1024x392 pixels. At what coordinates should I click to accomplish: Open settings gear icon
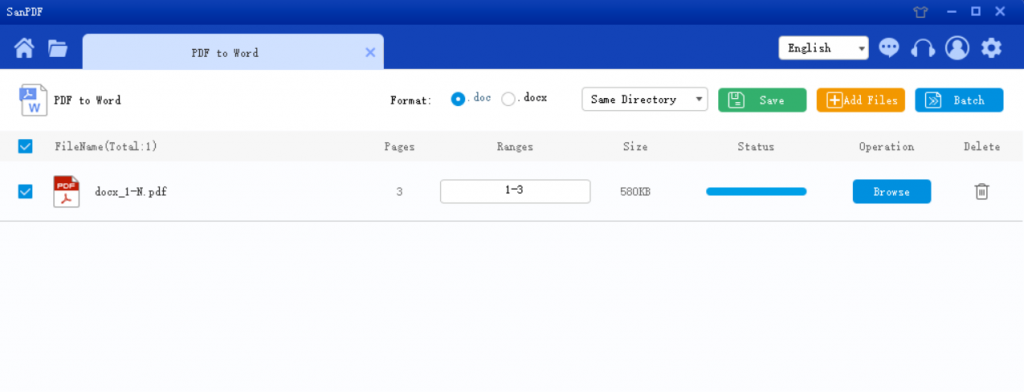coord(991,48)
